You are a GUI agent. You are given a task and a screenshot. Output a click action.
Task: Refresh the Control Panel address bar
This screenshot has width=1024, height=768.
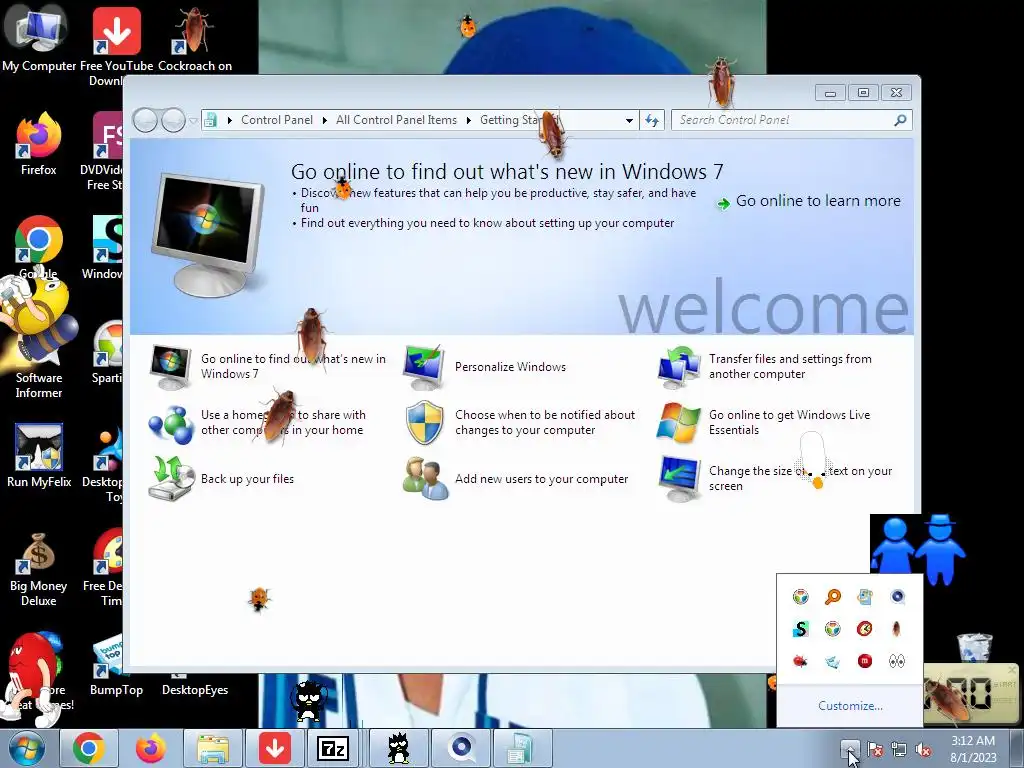click(652, 120)
